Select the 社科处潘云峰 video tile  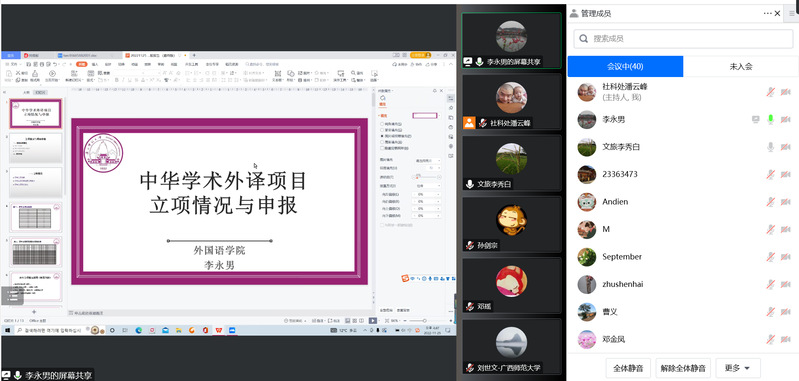pyautogui.click(x=512, y=101)
